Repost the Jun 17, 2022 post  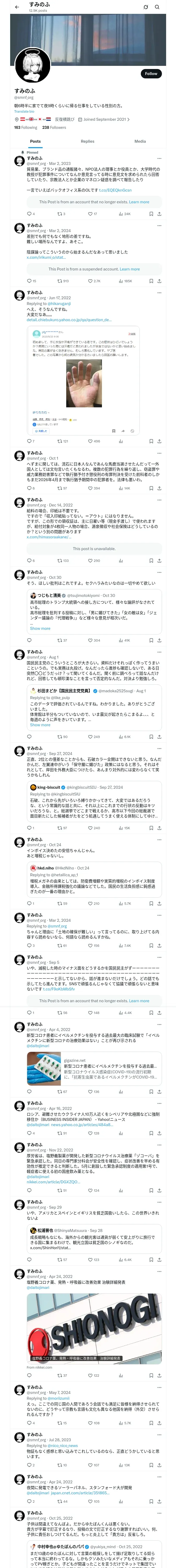pos(59,441)
